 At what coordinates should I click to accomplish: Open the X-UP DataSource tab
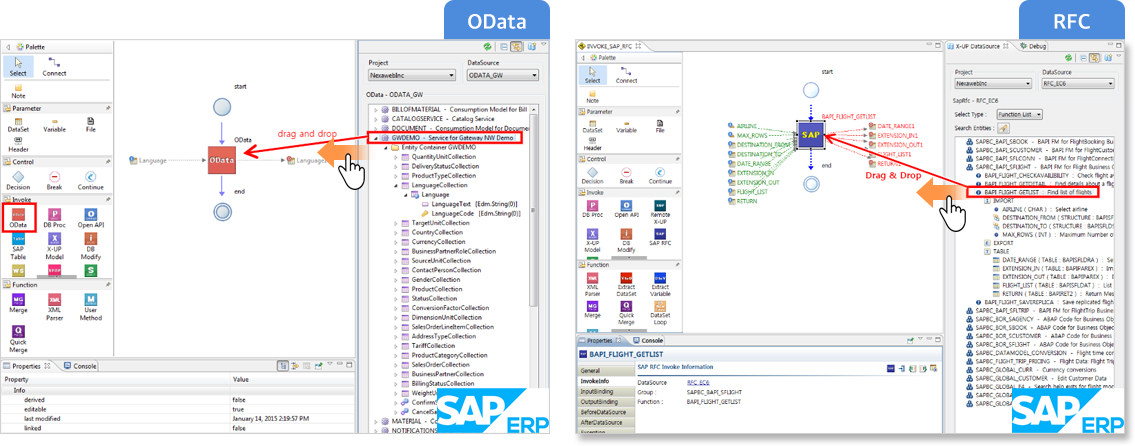[x=977, y=46]
